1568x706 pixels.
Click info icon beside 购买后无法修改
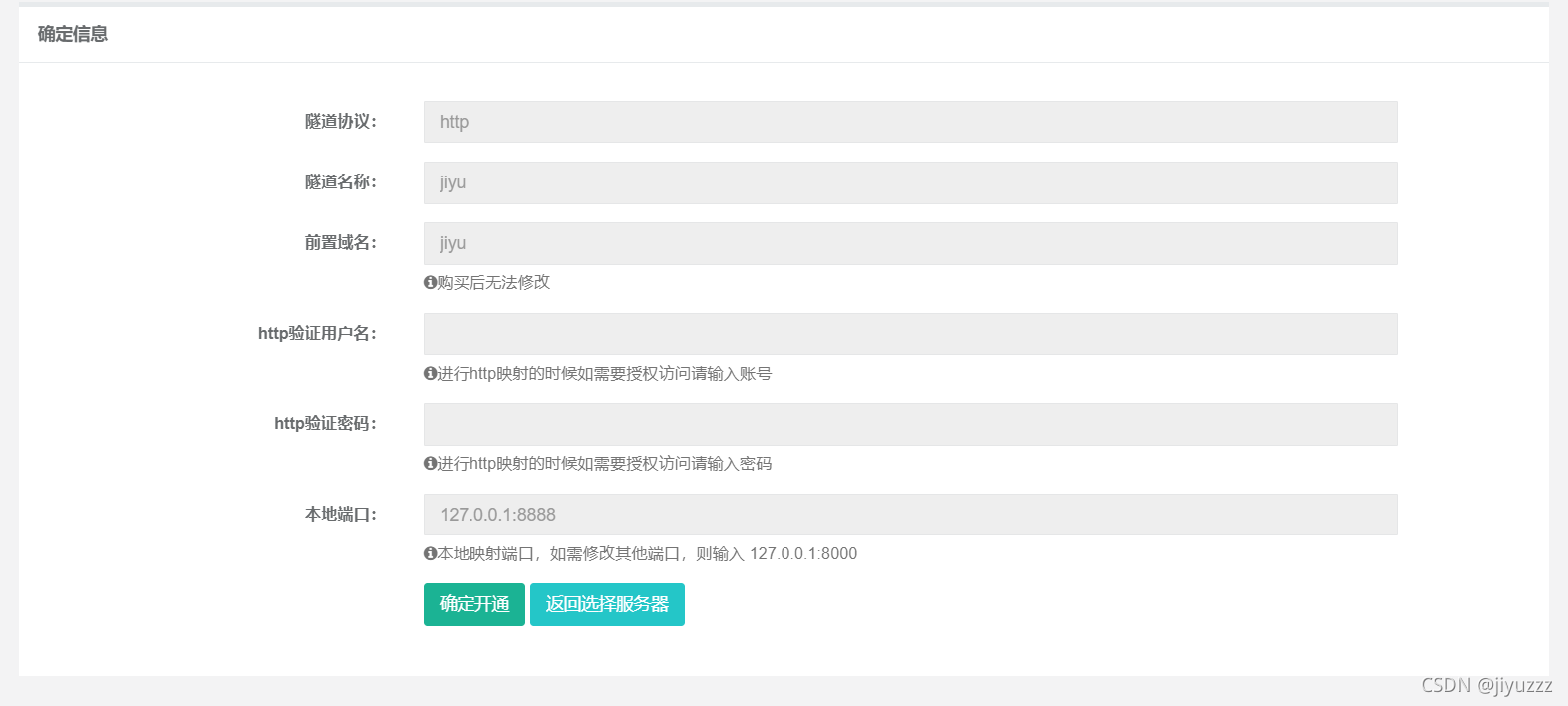430,282
